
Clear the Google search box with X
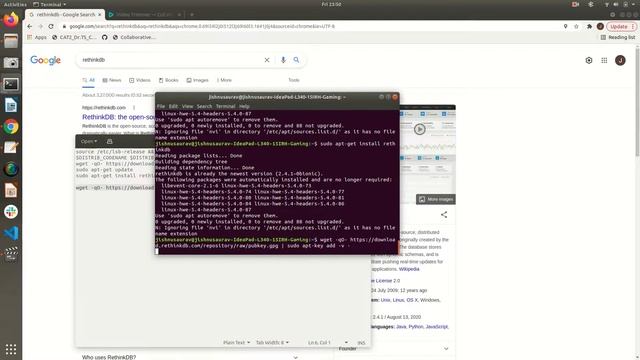(267, 60)
